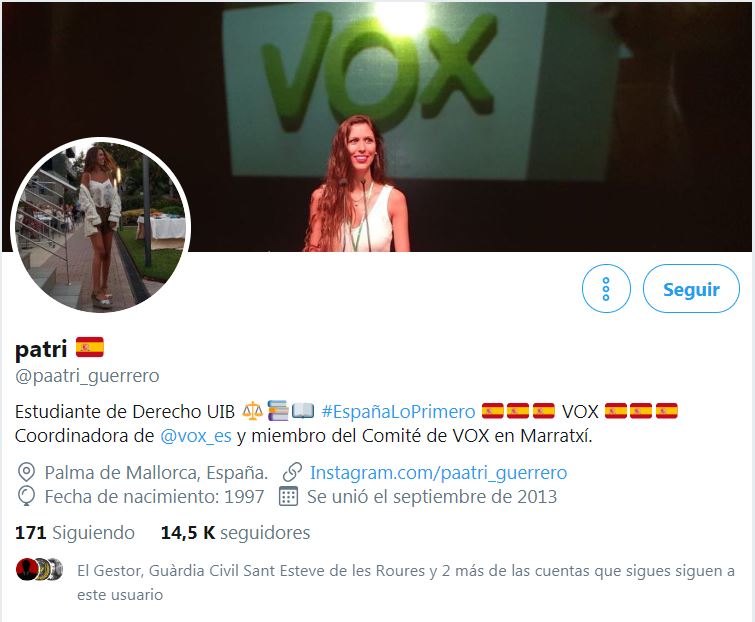
Task: Show the 14,5 K seguidores list
Action: (x=235, y=532)
